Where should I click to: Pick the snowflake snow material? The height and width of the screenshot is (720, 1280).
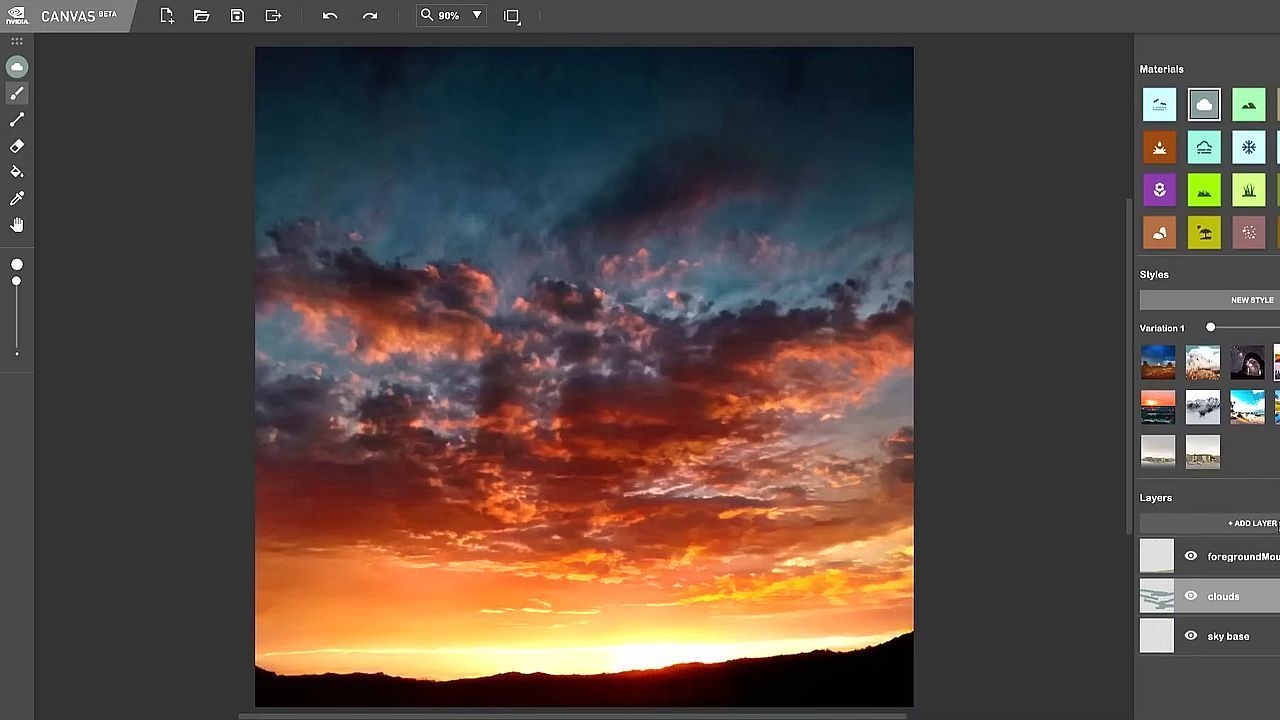pos(1249,147)
